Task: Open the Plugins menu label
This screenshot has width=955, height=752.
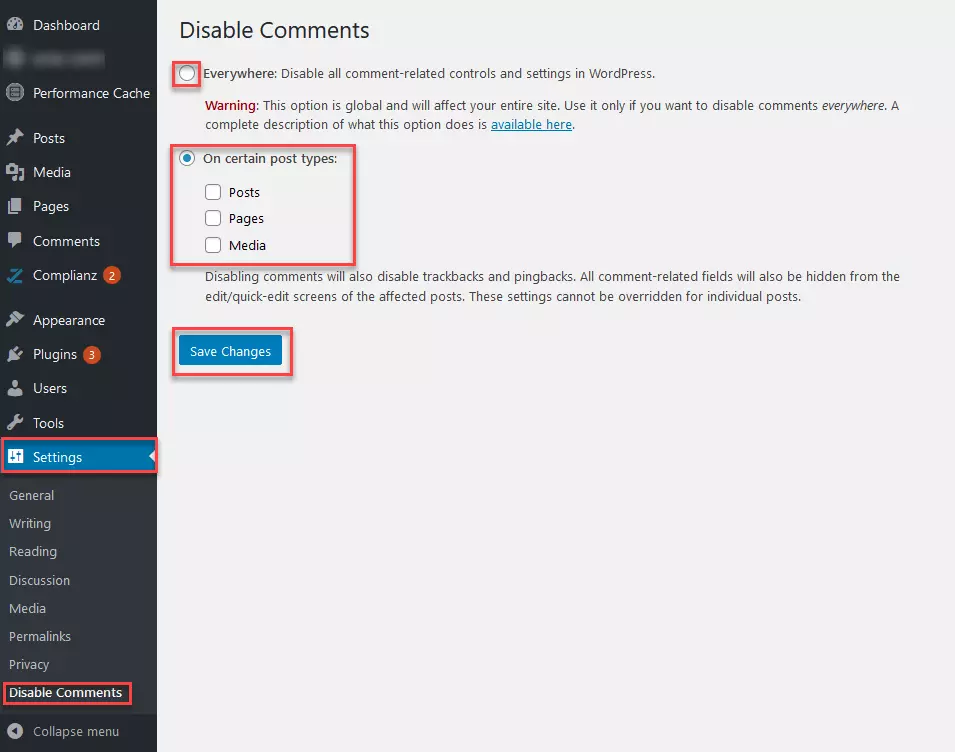Action: coord(55,354)
